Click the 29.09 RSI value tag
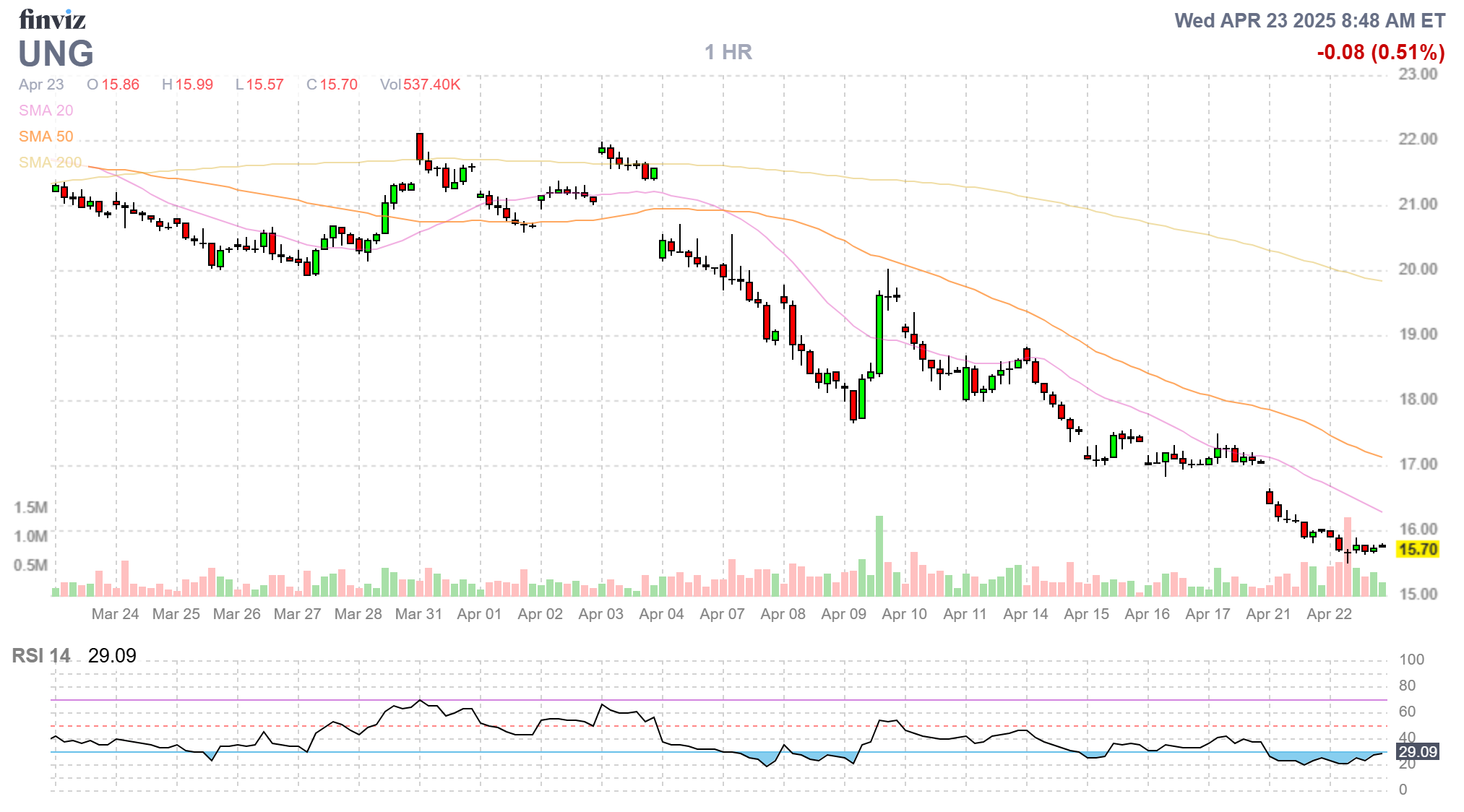Viewport: 1464px width, 812px height. coord(1417,752)
